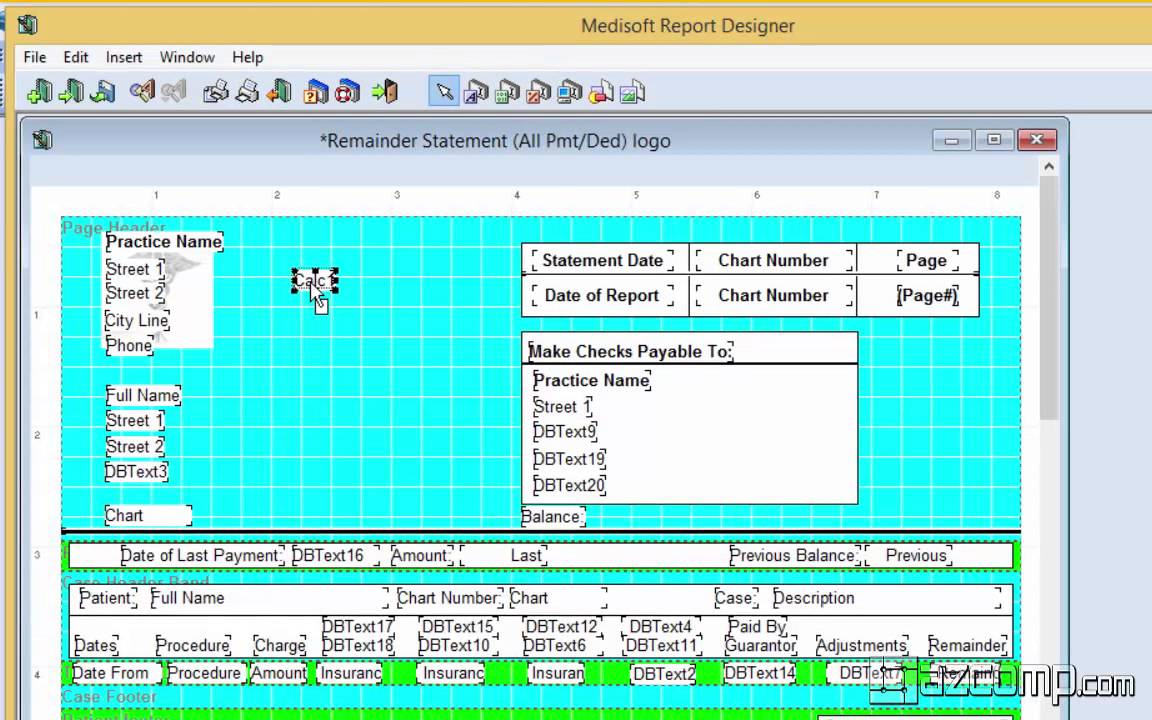The image size is (1152, 720).
Task: Select the Date of Last Payment label
Action: pos(202,555)
